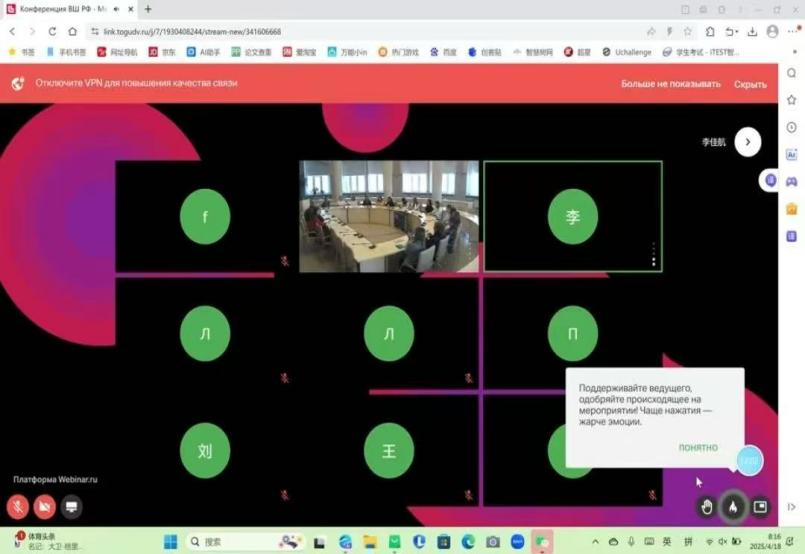The image size is (805, 554).
Task: Open the Camera app from the taskbar
Action: 493,542
